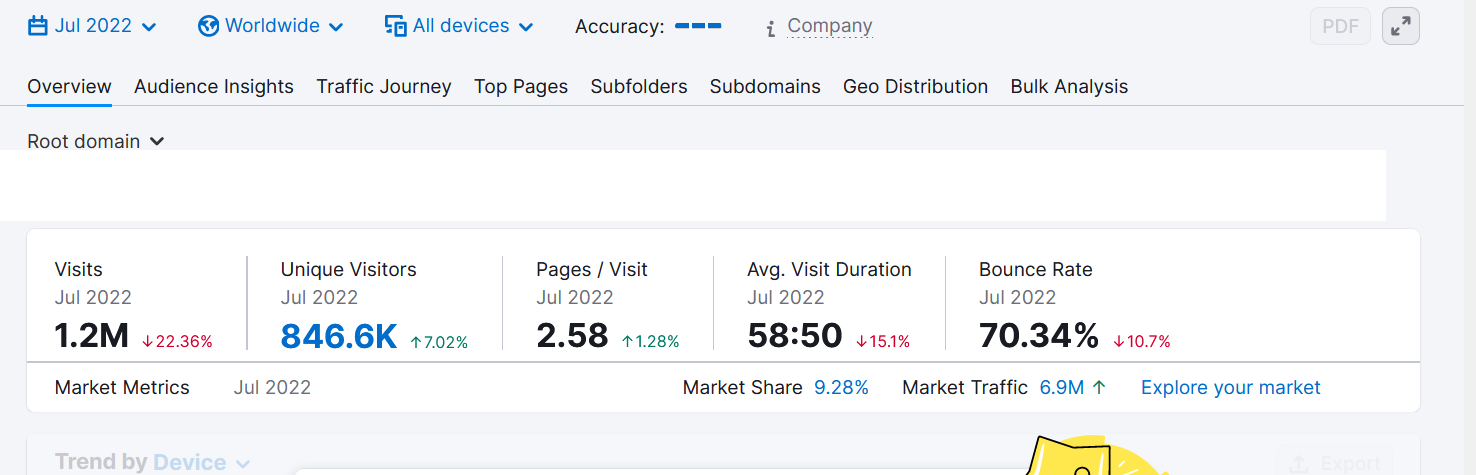
Task: Expand the Root domain dropdown
Action: pyautogui.click(x=95, y=141)
